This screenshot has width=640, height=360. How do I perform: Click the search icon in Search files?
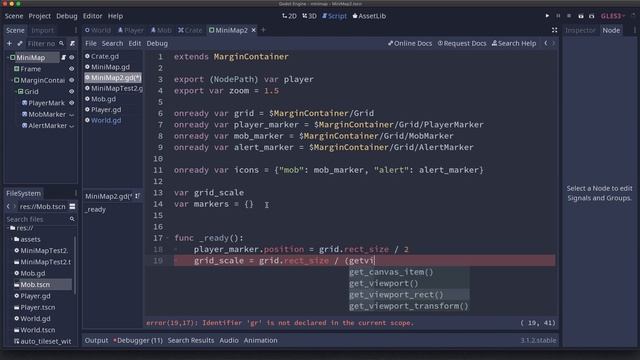(x=72, y=219)
